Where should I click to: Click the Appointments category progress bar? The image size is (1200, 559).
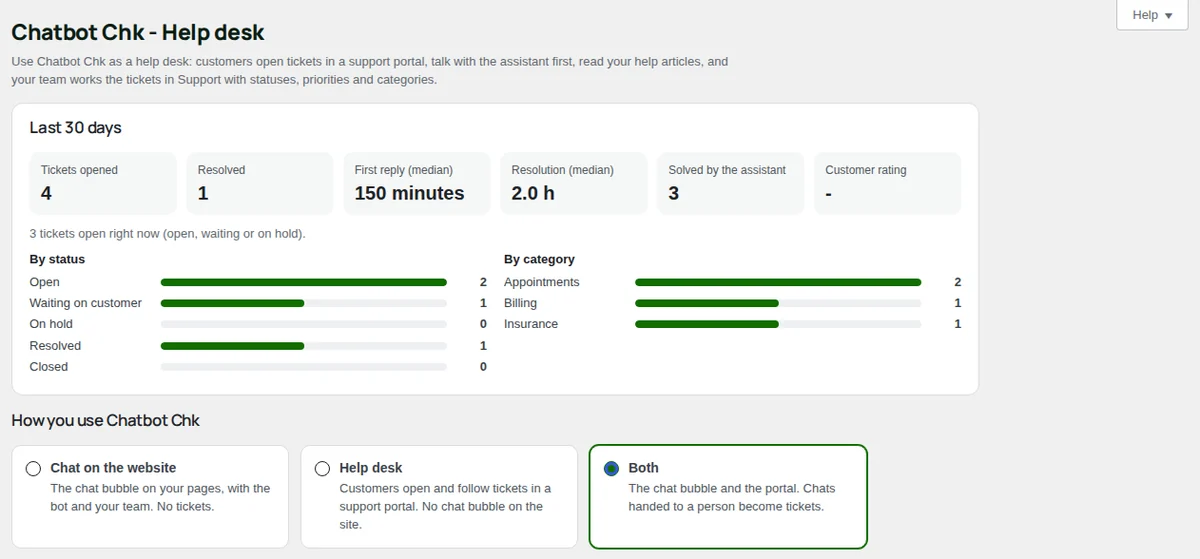pyautogui.click(x=778, y=282)
